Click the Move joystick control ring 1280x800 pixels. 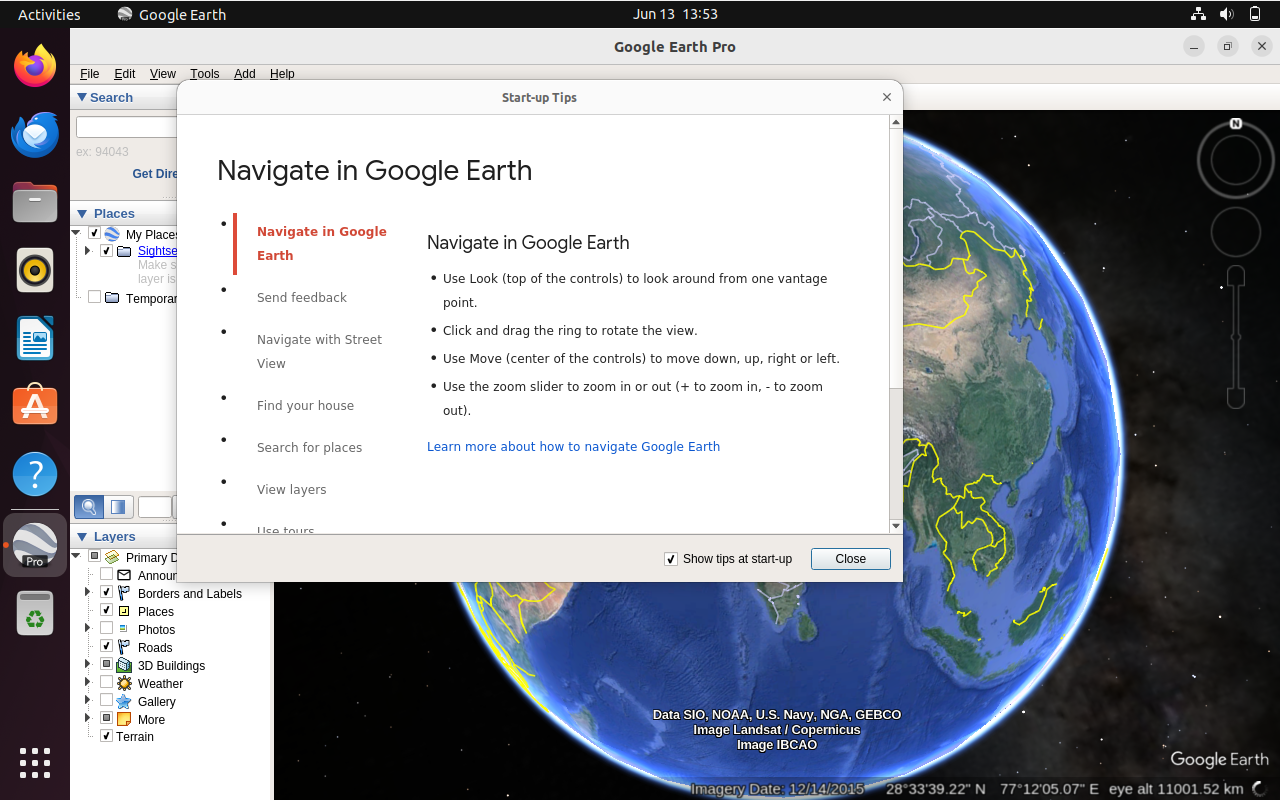pyautogui.click(x=1236, y=232)
